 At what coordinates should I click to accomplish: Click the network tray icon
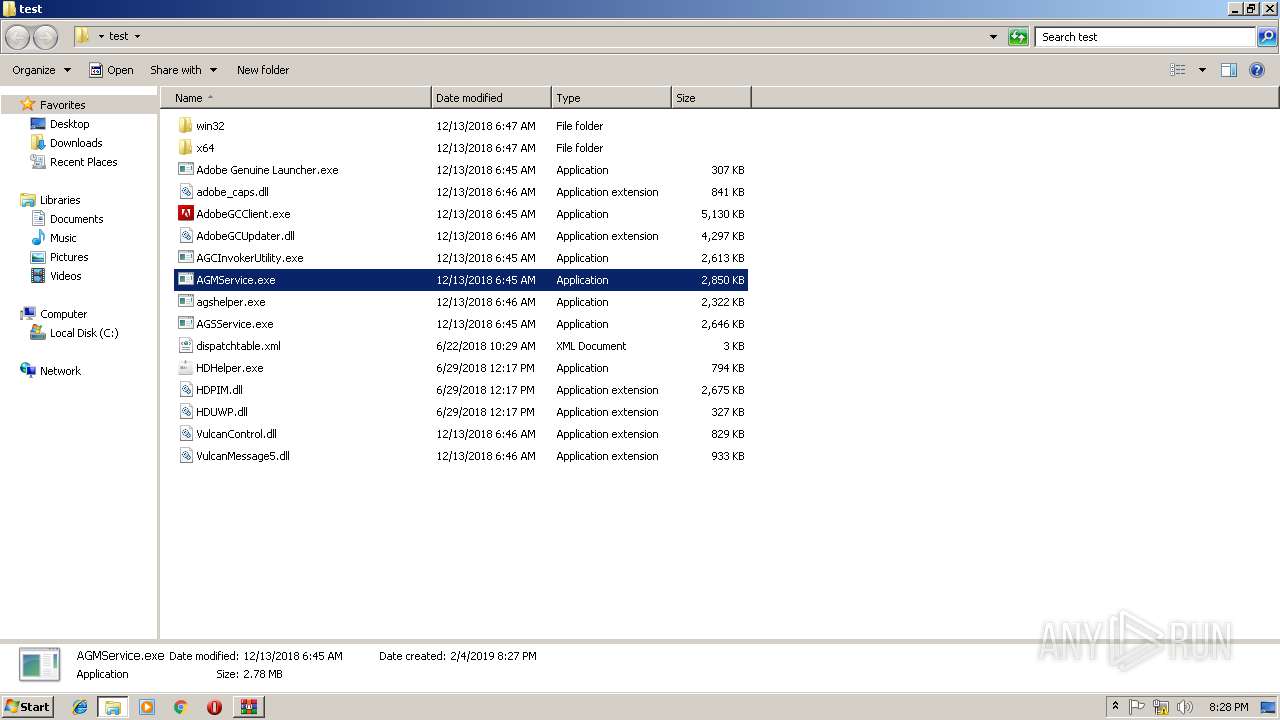[1161, 707]
